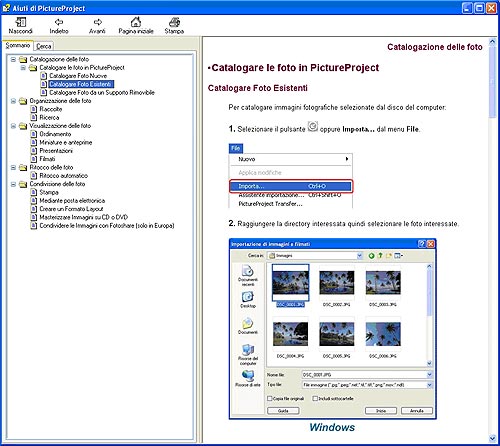This screenshot has width=500, height=446.
Task: Go forward with the Avanti arrow
Action: [x=97, y=22]
